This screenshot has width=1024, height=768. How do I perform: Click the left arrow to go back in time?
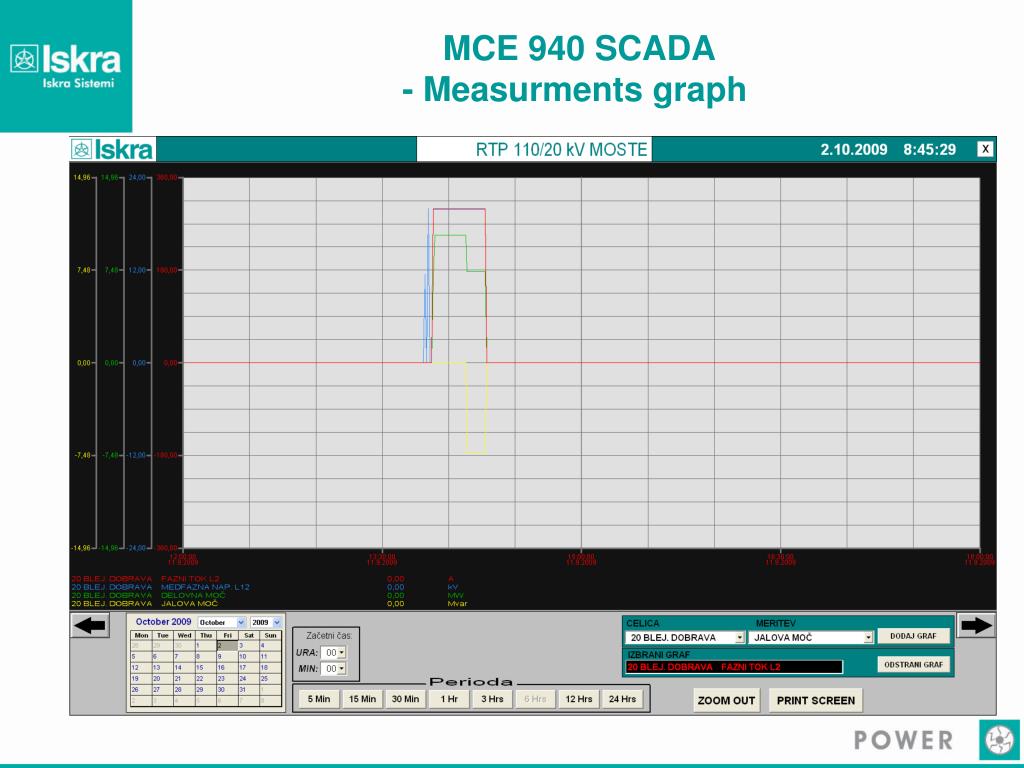click(90, 626)
